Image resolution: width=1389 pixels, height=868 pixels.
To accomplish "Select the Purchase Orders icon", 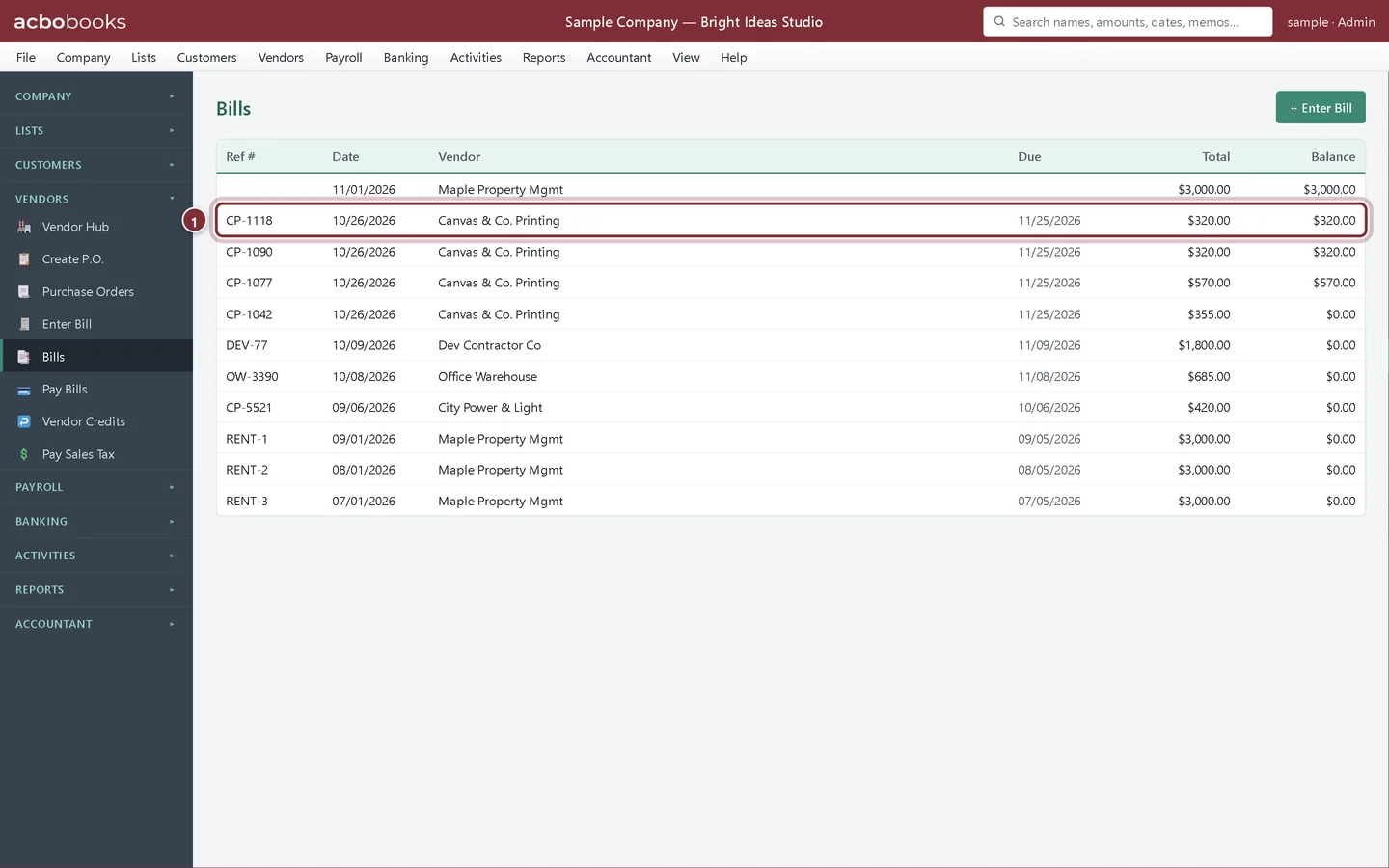I will (x=24, y=291).
